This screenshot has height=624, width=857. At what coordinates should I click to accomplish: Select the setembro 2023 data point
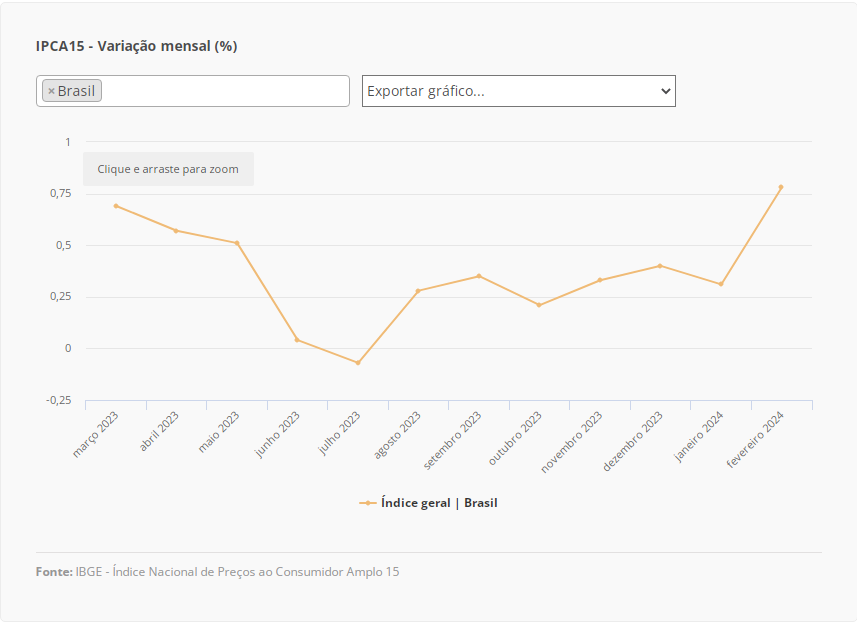[x=479, y=276]
